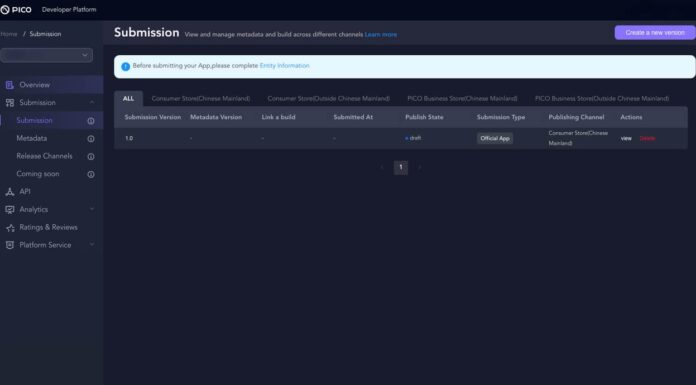Expand the Analytics sidebar section

[x=92, y=209]
